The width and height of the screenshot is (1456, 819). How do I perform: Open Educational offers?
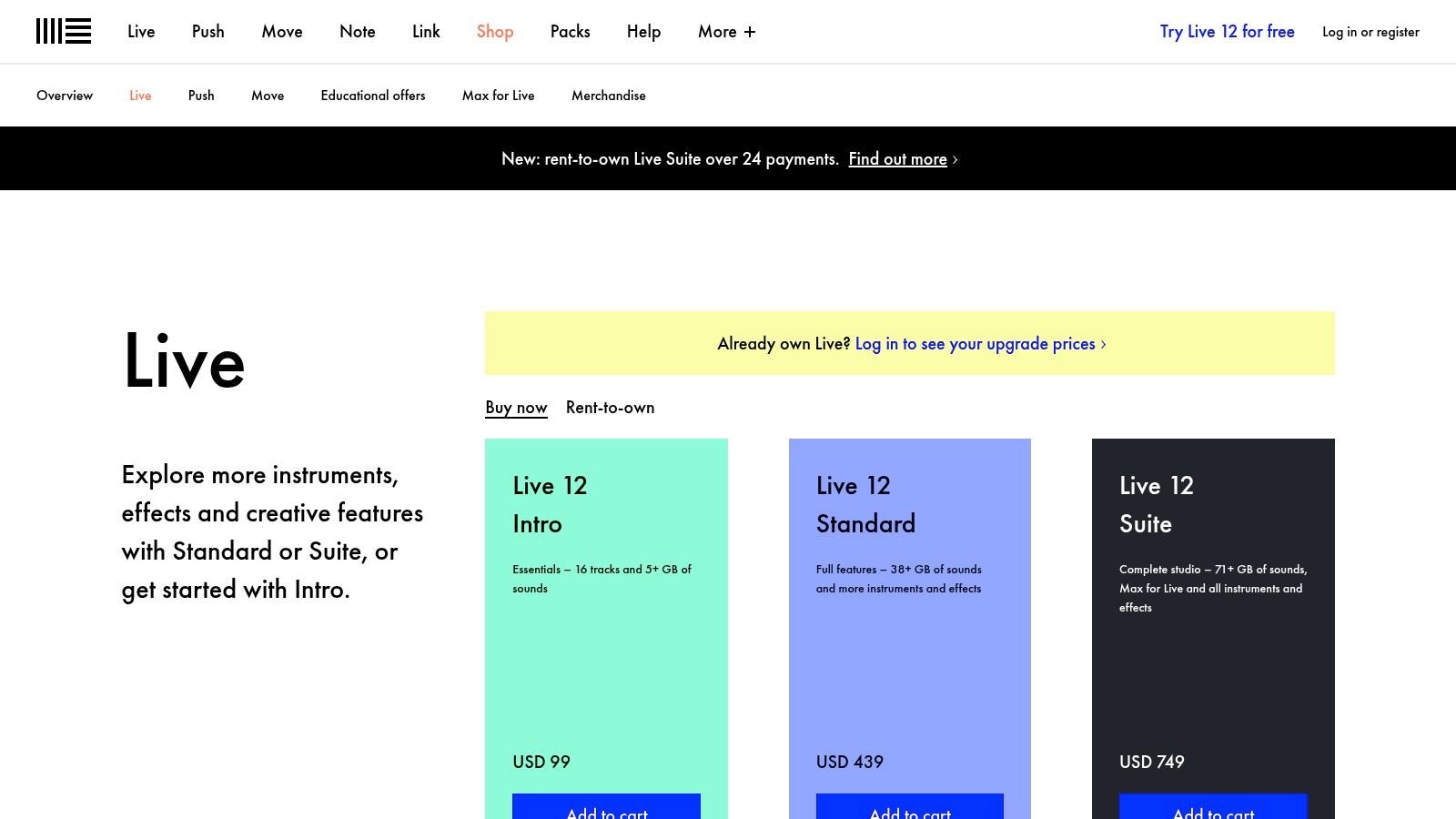tap(373, 95)
